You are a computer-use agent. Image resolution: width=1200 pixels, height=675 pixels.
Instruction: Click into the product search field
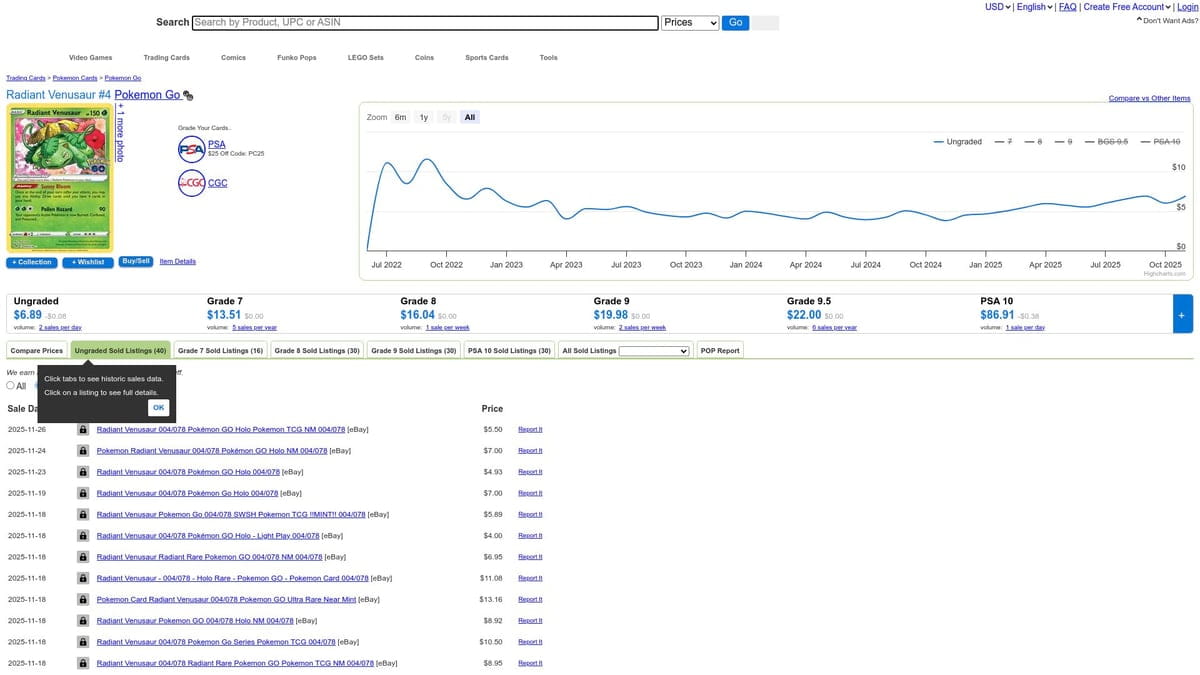424,22
